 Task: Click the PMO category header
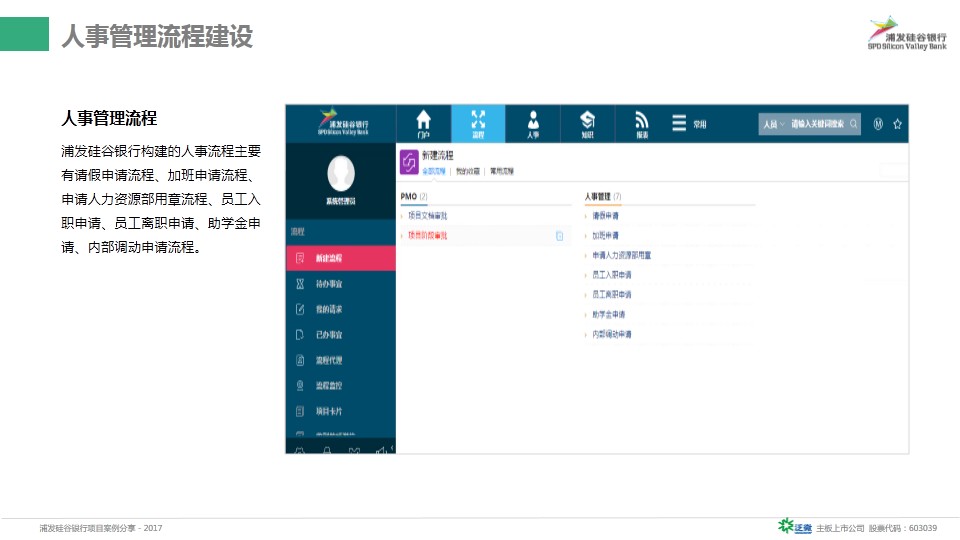(x=414, y=197)
